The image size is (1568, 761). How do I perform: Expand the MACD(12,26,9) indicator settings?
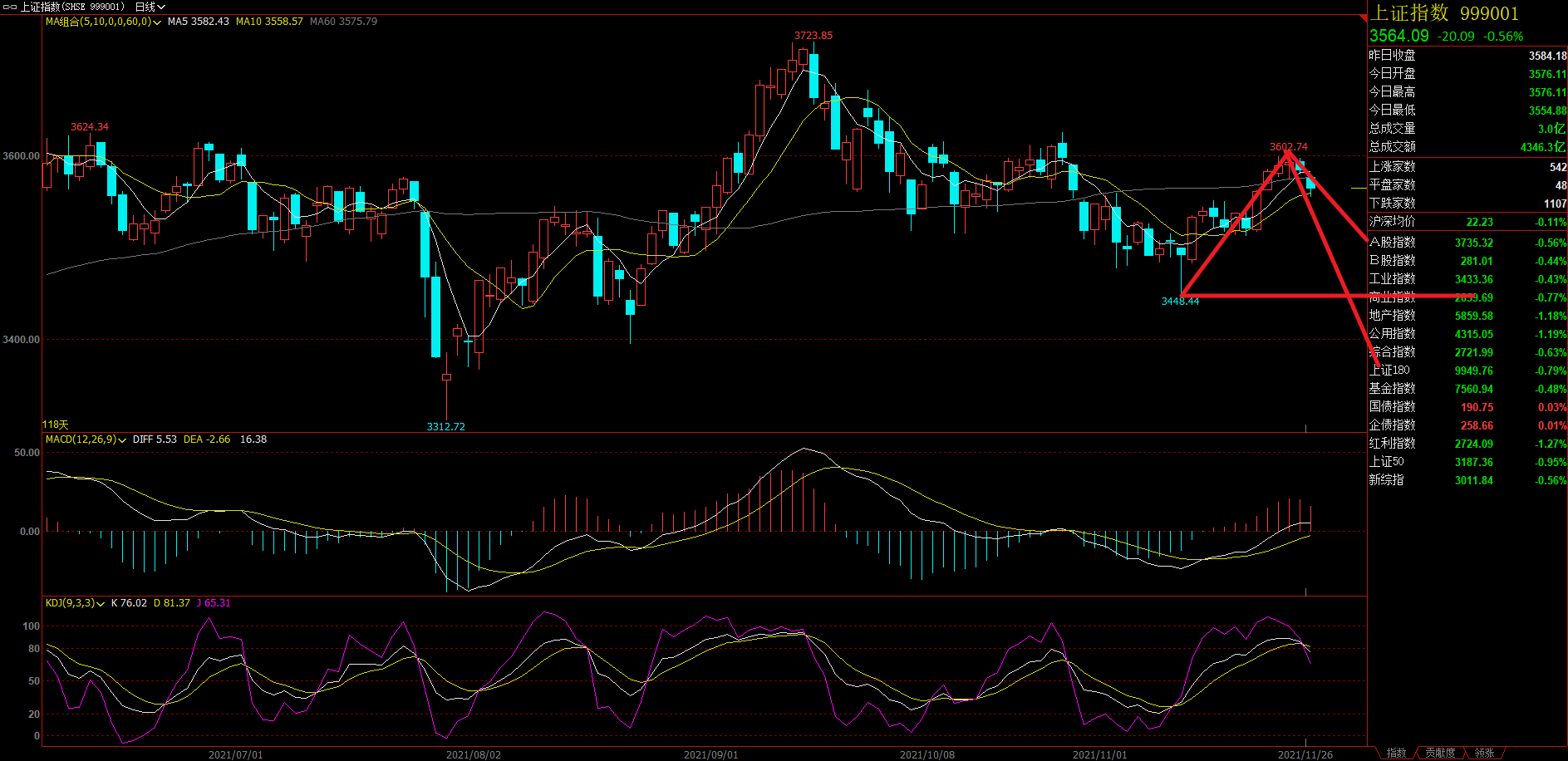[x=122, y=440]
